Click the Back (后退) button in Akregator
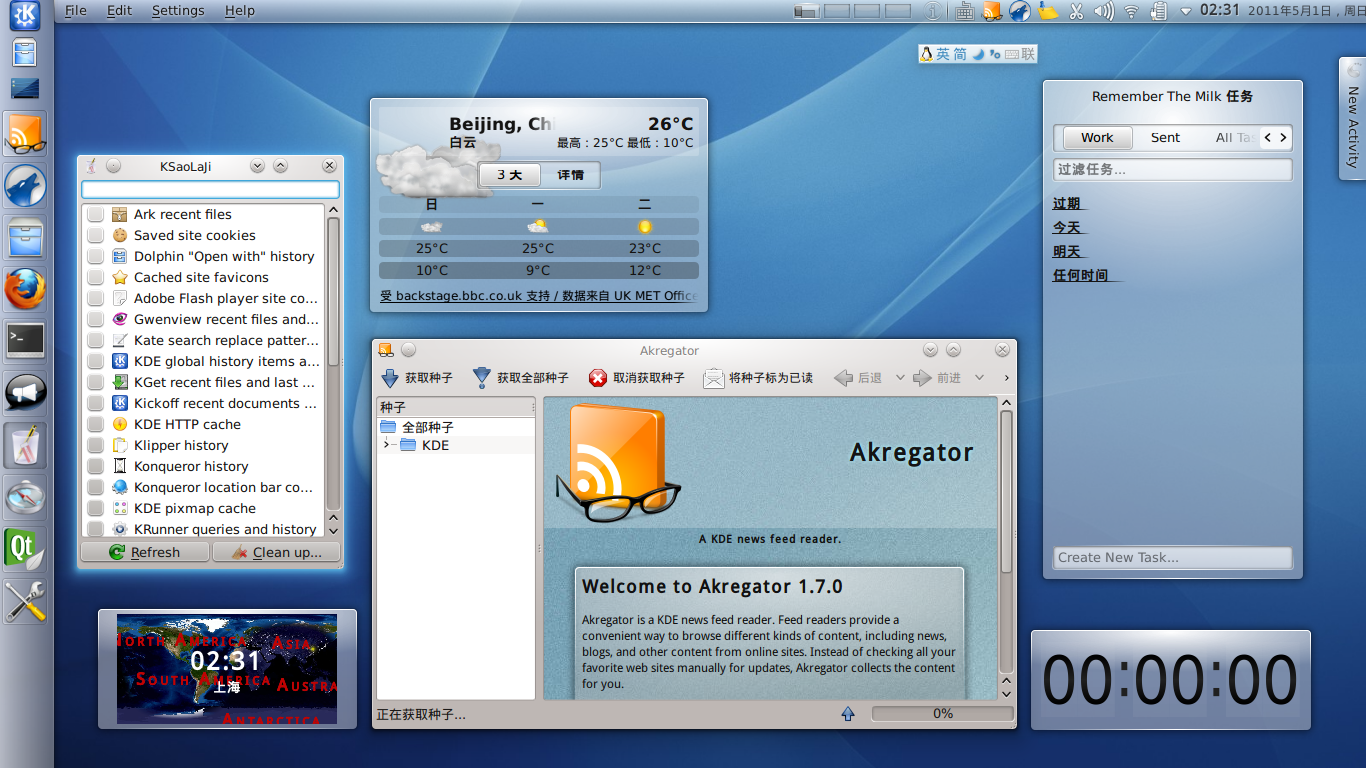Image resolution: width=1366 pixels, height=768 pixels. (x=858, y=378)
